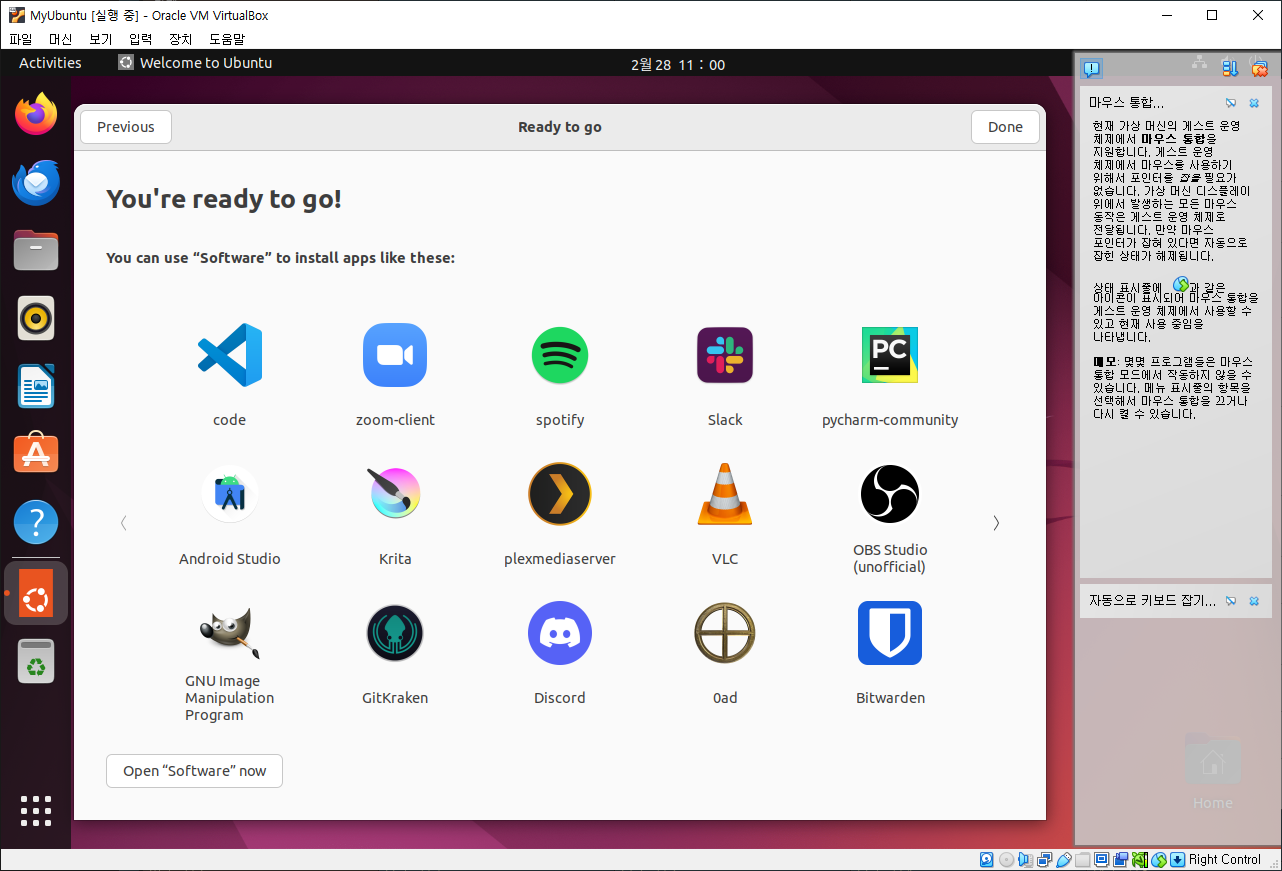This screenshot has height=871, width=1282.
Task: Click the Bitwarden shield icon
Action: [890, 633]
